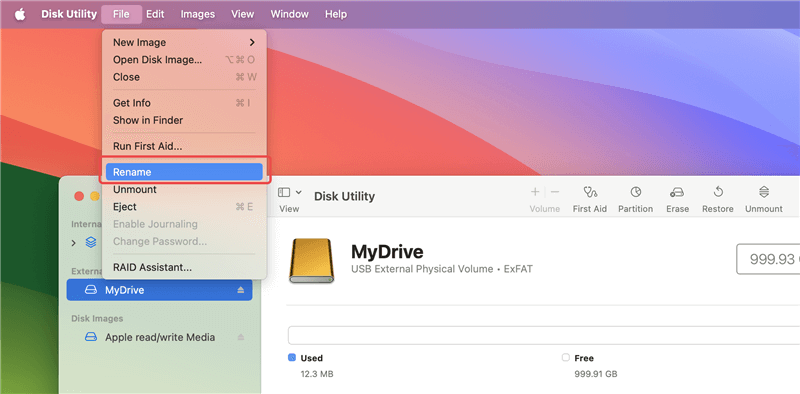Click the Disk Images section header
The width and height of the screenshot is (800, 394).
pos(97,318)
